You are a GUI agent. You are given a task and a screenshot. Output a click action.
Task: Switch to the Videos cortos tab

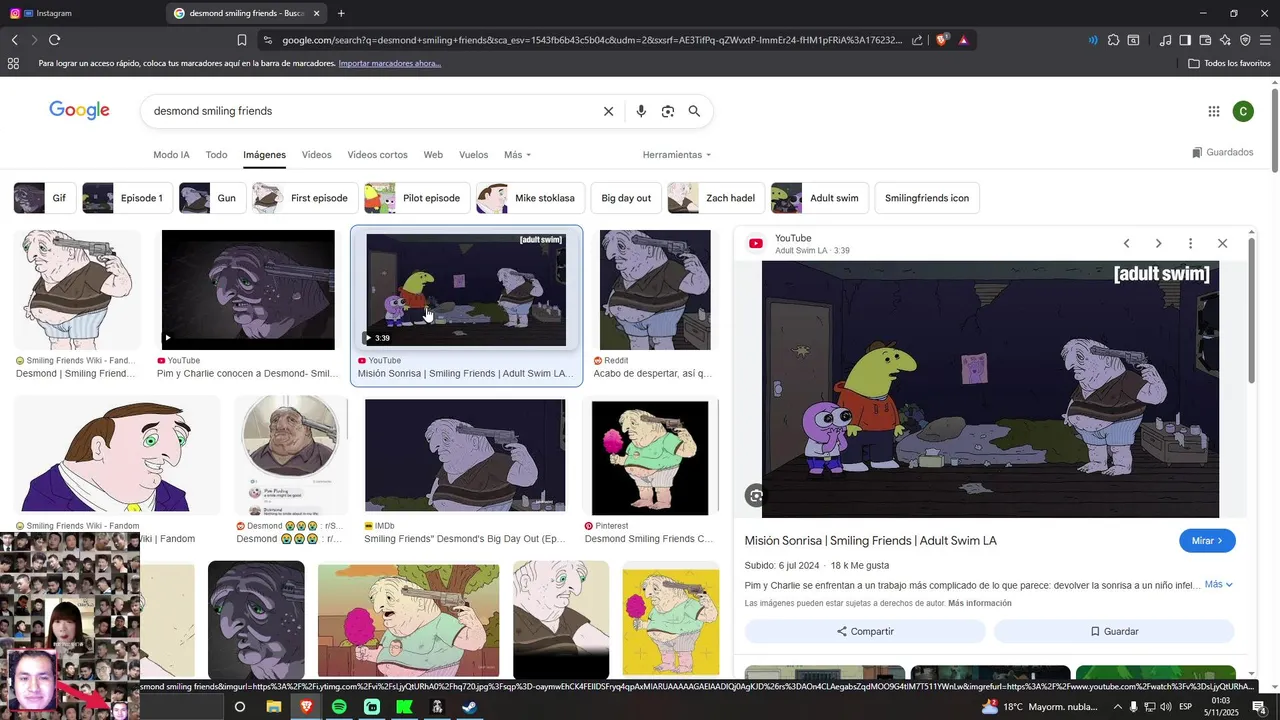click(377, 155)
